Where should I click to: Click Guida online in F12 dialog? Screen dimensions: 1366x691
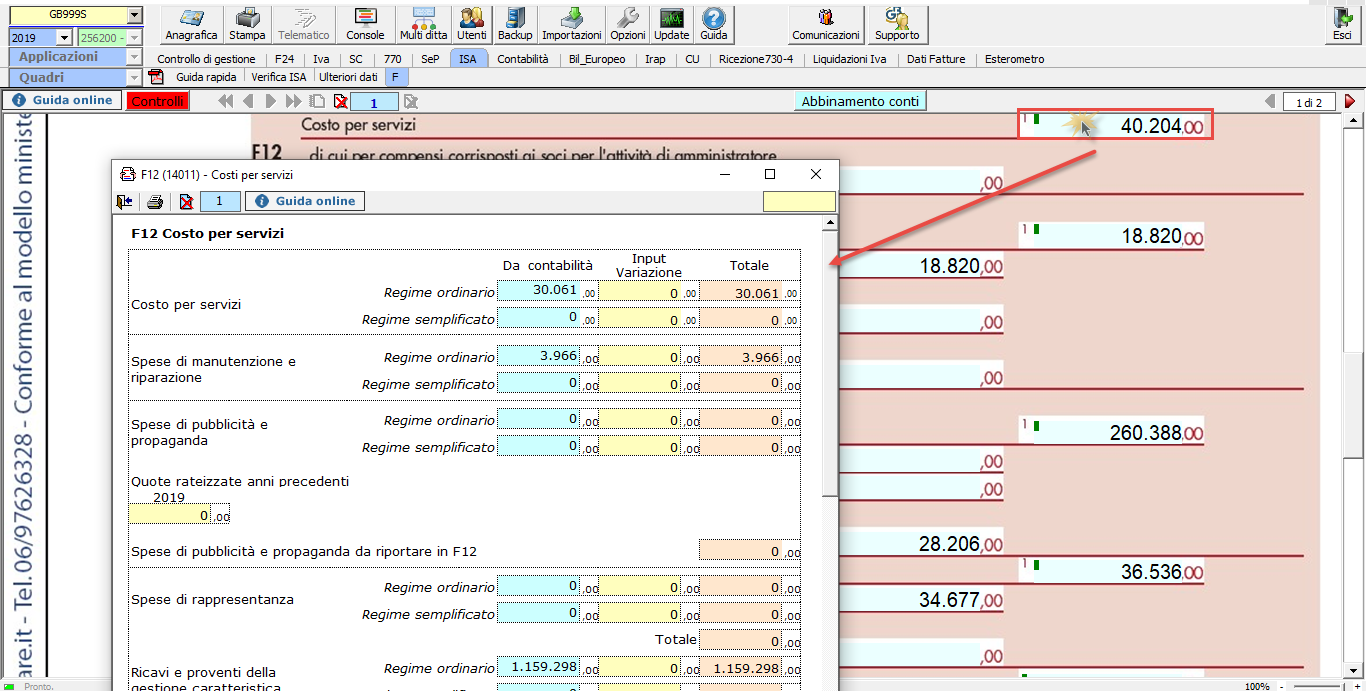click(305, 201)
